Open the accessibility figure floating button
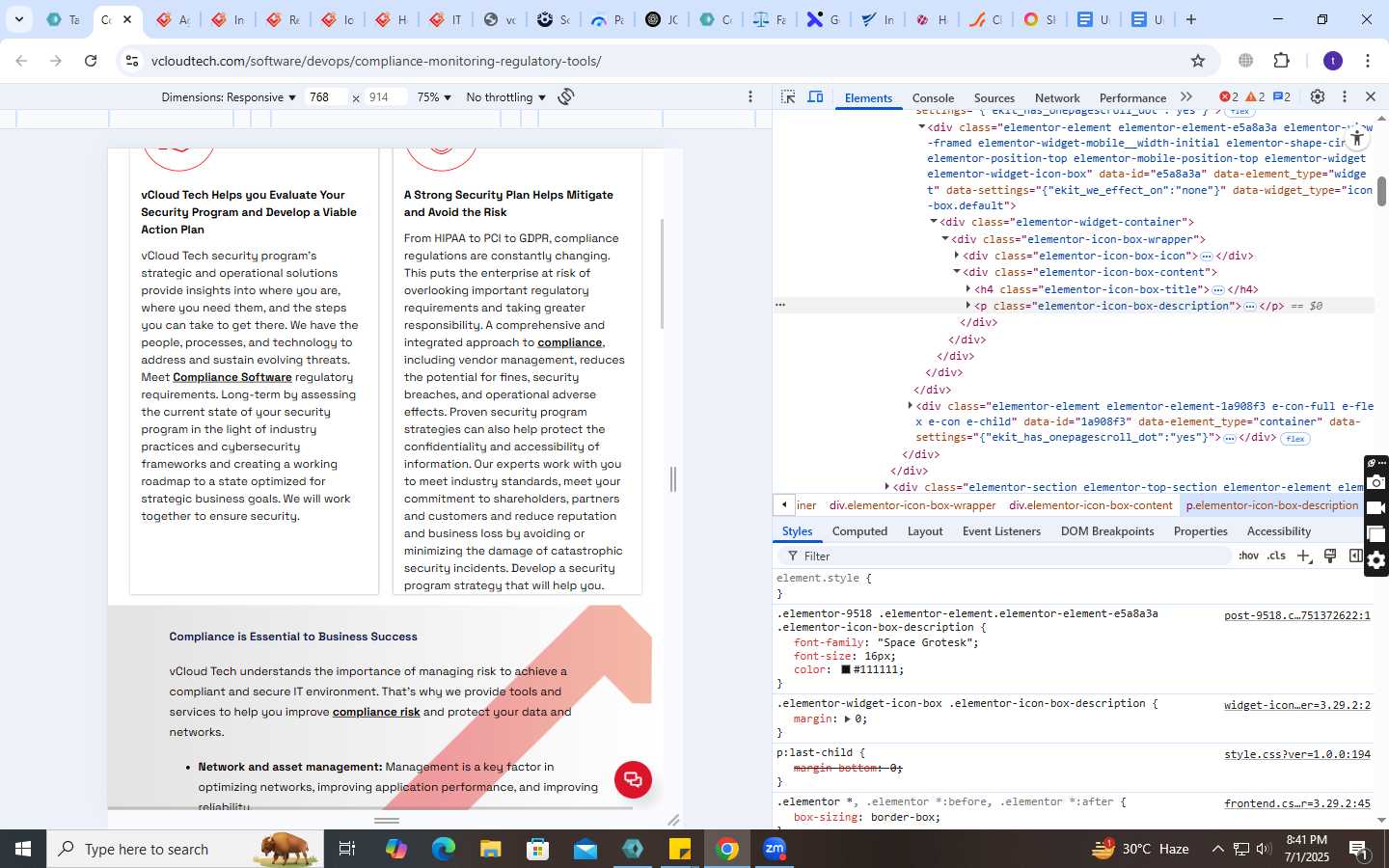1389x868 pixels. (x=1357, y=138)
